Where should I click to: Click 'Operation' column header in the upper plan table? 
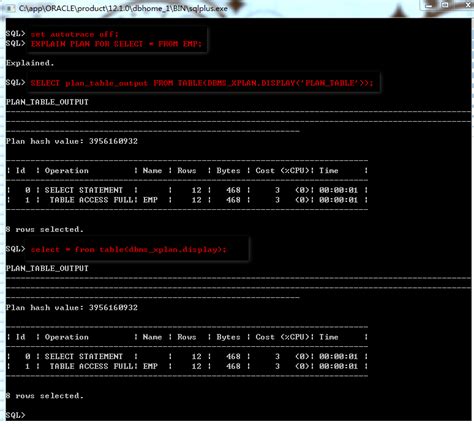click(x=67, y=171)
